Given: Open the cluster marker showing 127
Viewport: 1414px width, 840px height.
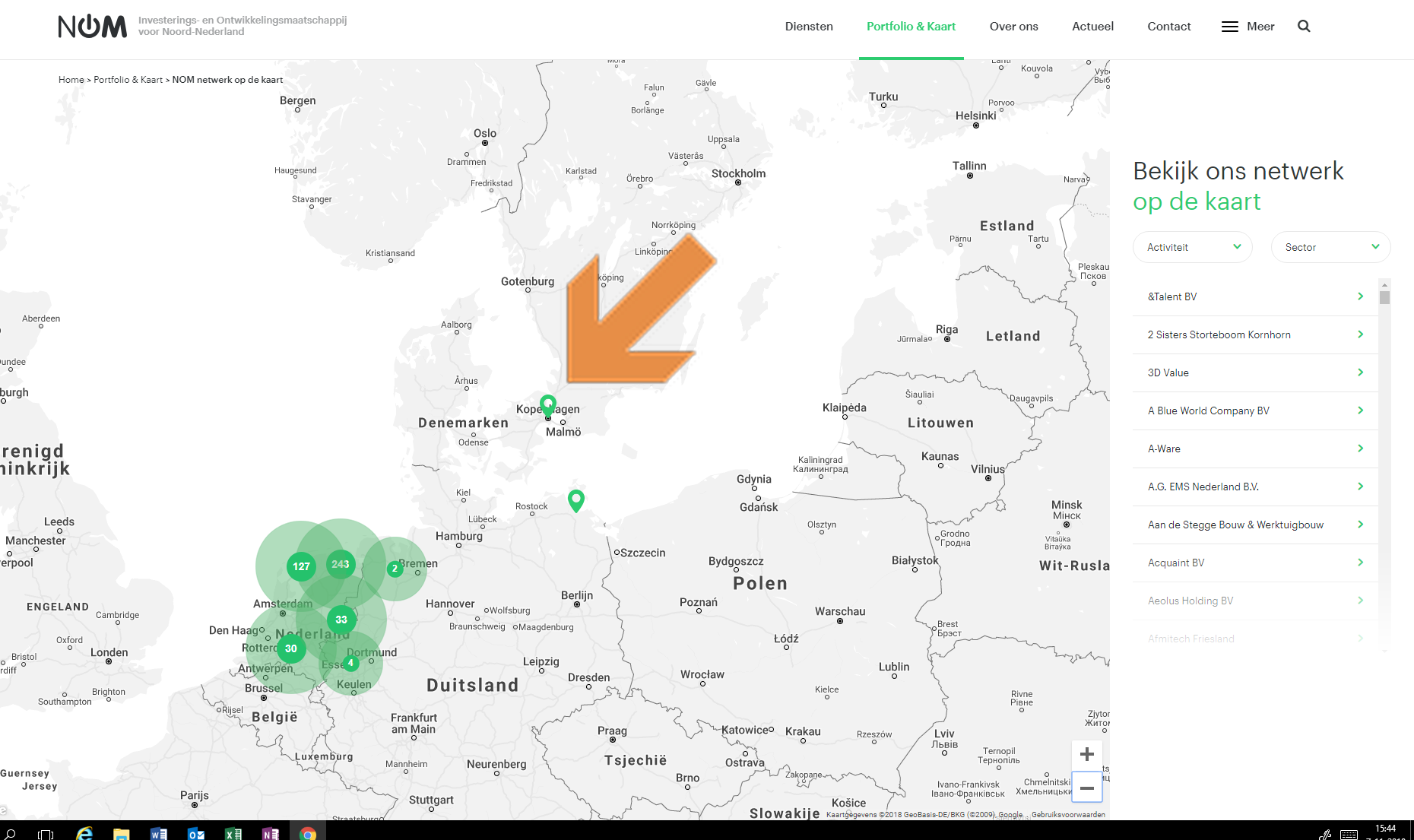Looking at the screenshot, I should pos(301,566).
